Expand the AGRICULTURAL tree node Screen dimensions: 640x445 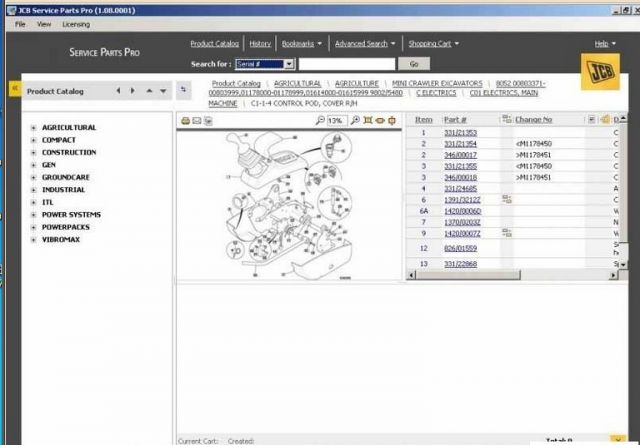click(33, 128)
